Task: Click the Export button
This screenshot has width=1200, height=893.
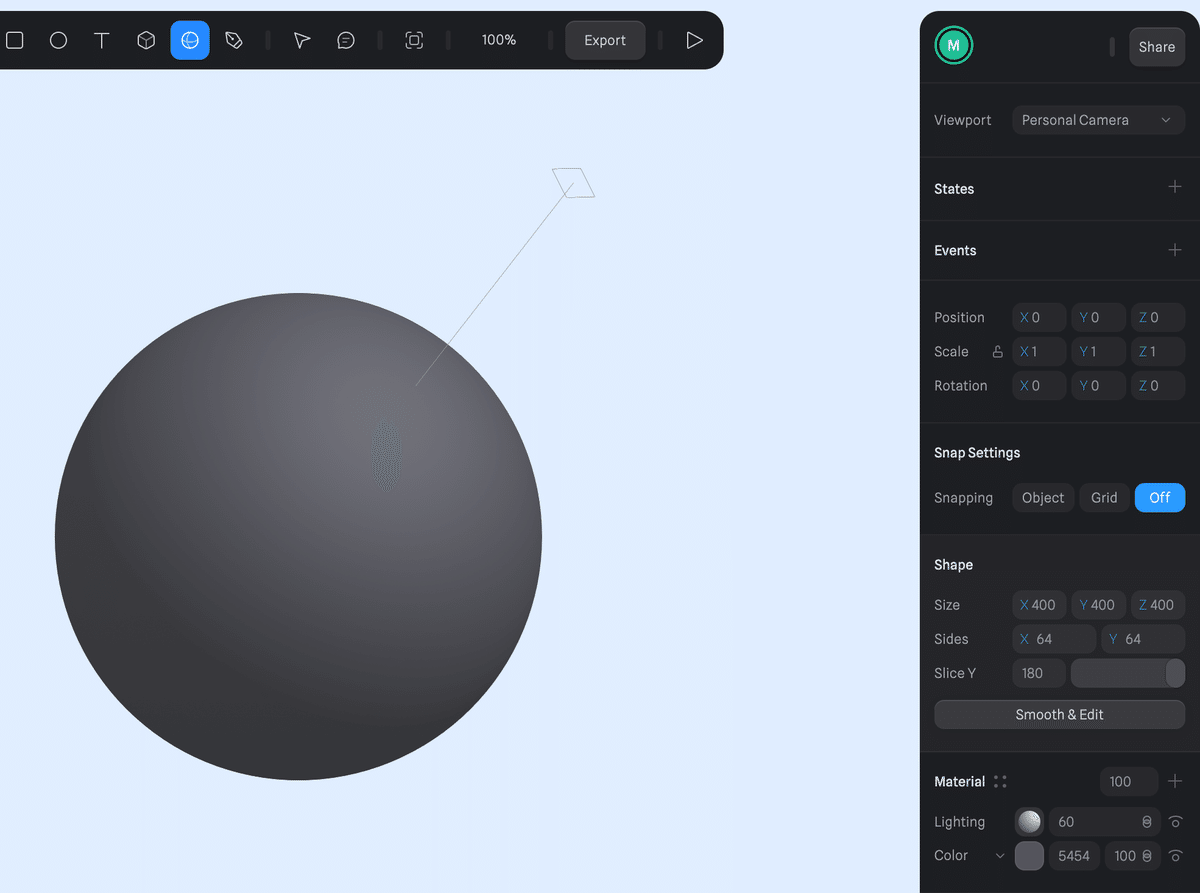Action: click(605, 40)
